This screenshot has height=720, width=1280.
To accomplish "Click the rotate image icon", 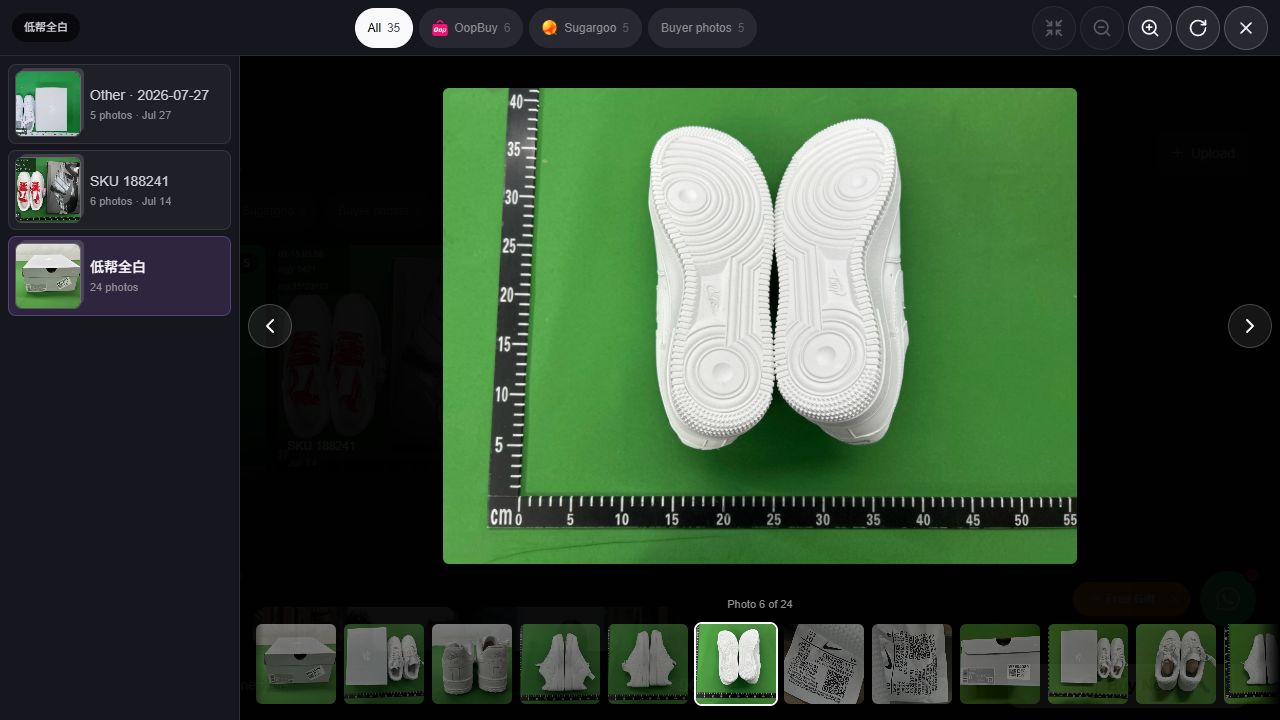I will [x=1198, y=28].
